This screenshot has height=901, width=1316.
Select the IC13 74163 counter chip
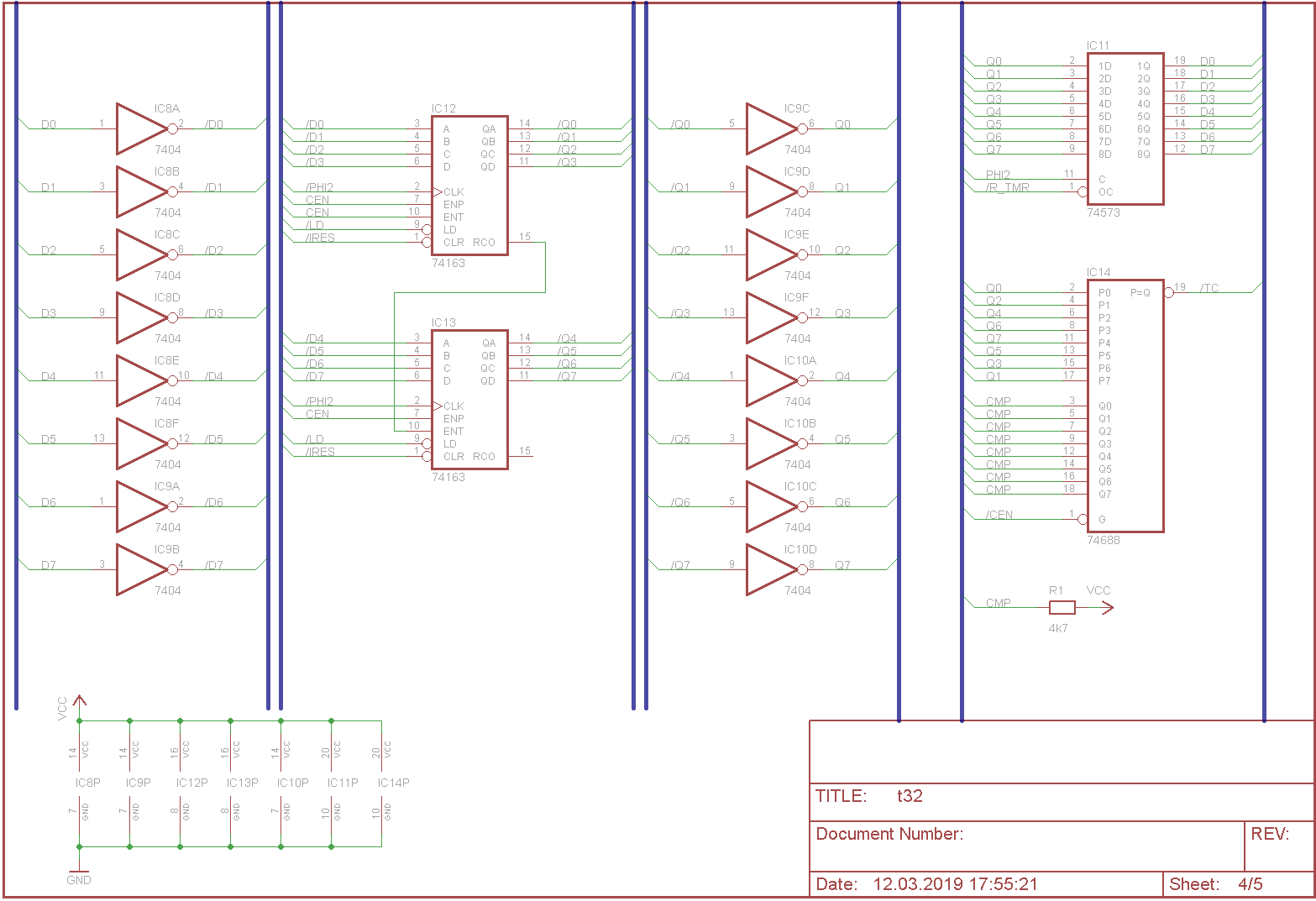[469, 400]
